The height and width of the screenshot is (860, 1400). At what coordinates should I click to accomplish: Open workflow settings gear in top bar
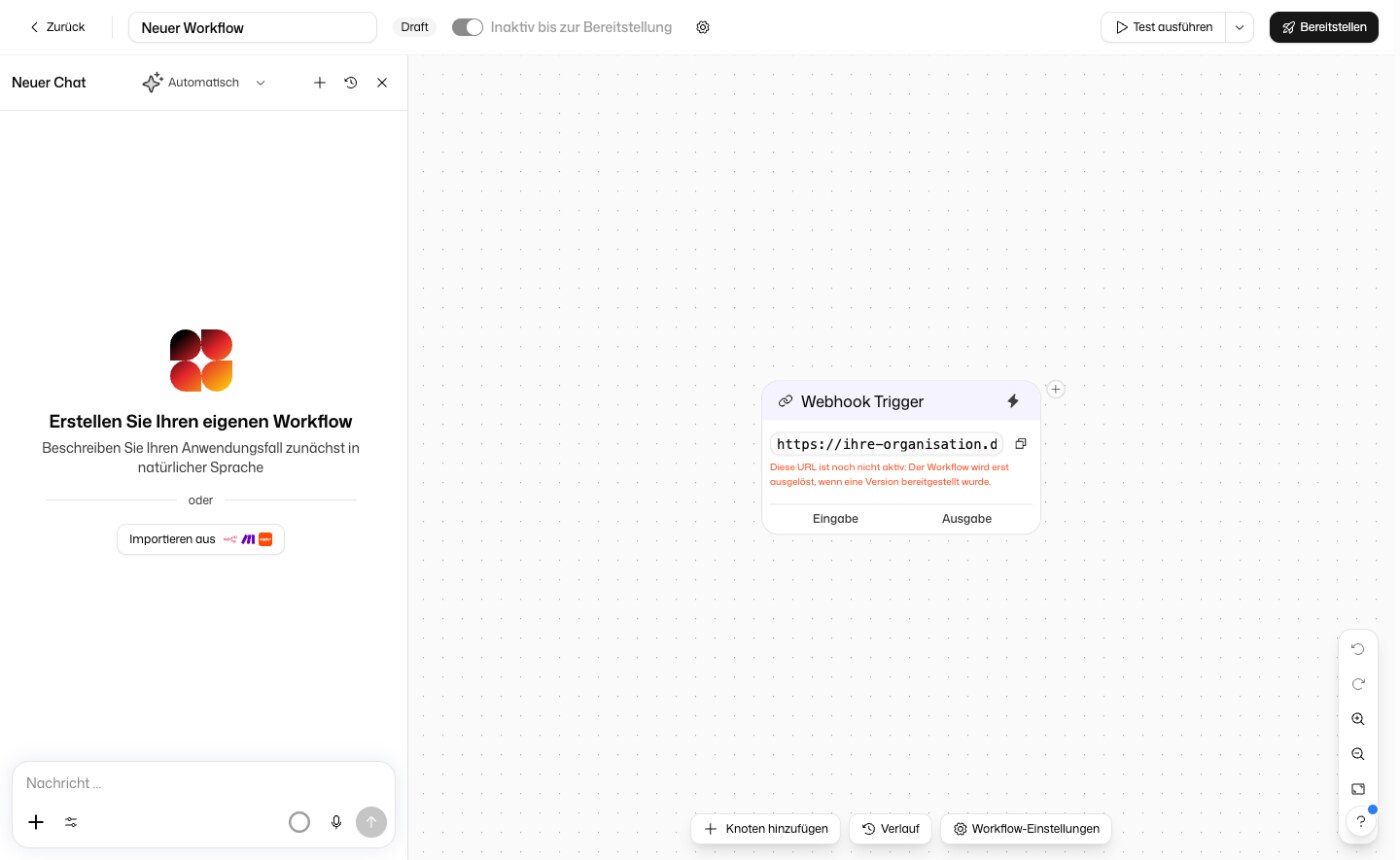point(703,27)
